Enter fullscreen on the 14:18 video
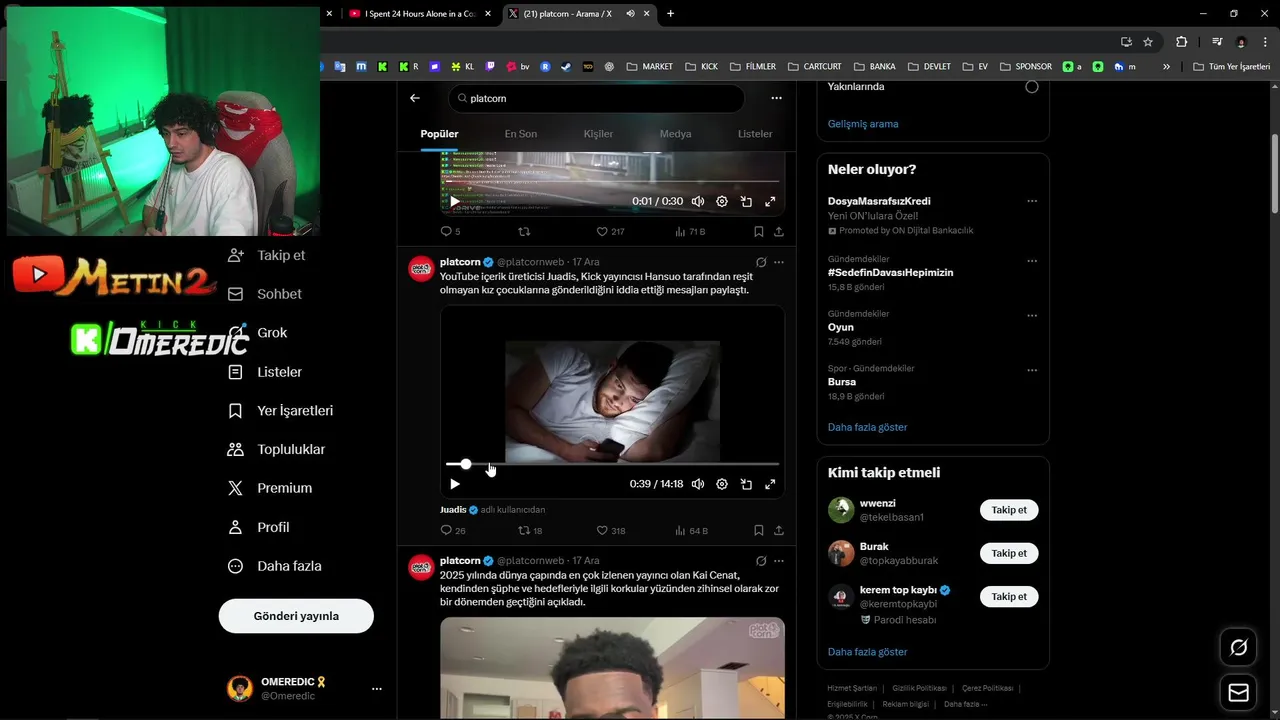Image resolution: width=1280 pixels, height=720 pixels. (770, 484)
